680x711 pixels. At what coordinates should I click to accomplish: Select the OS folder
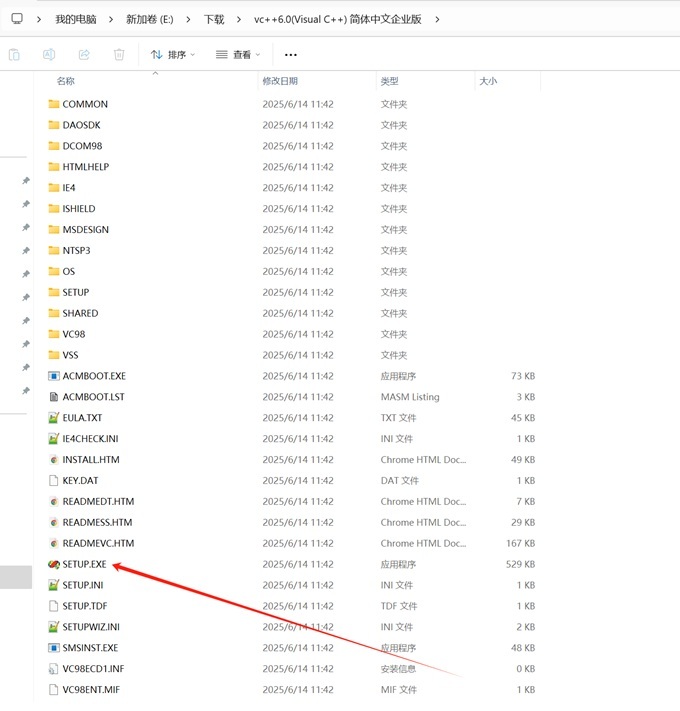[x=62, y=271]
